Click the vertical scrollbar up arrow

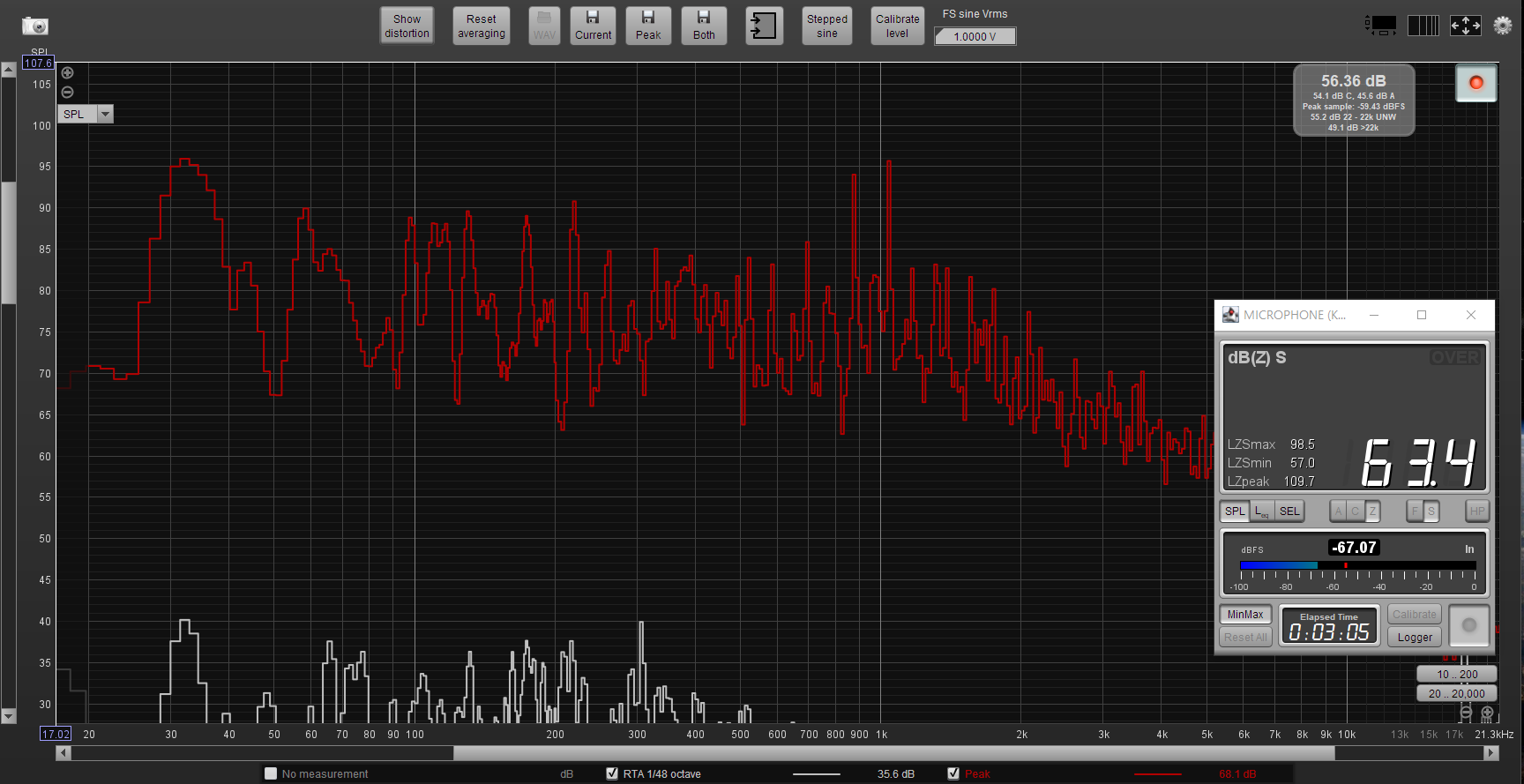(8, 70)
